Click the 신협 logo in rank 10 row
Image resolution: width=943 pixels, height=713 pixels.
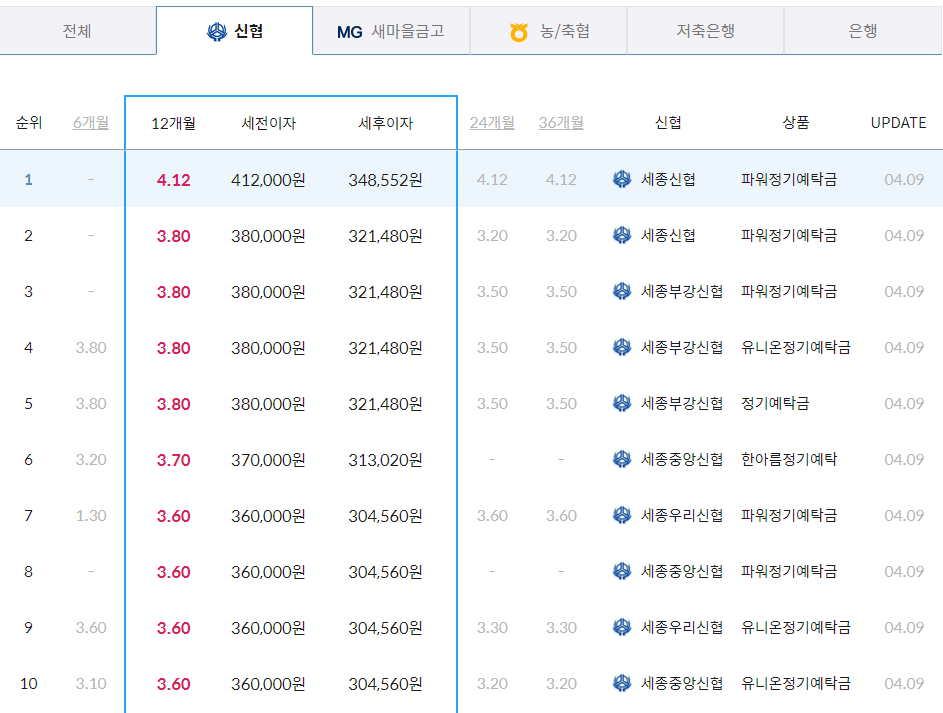click(622, 683)
